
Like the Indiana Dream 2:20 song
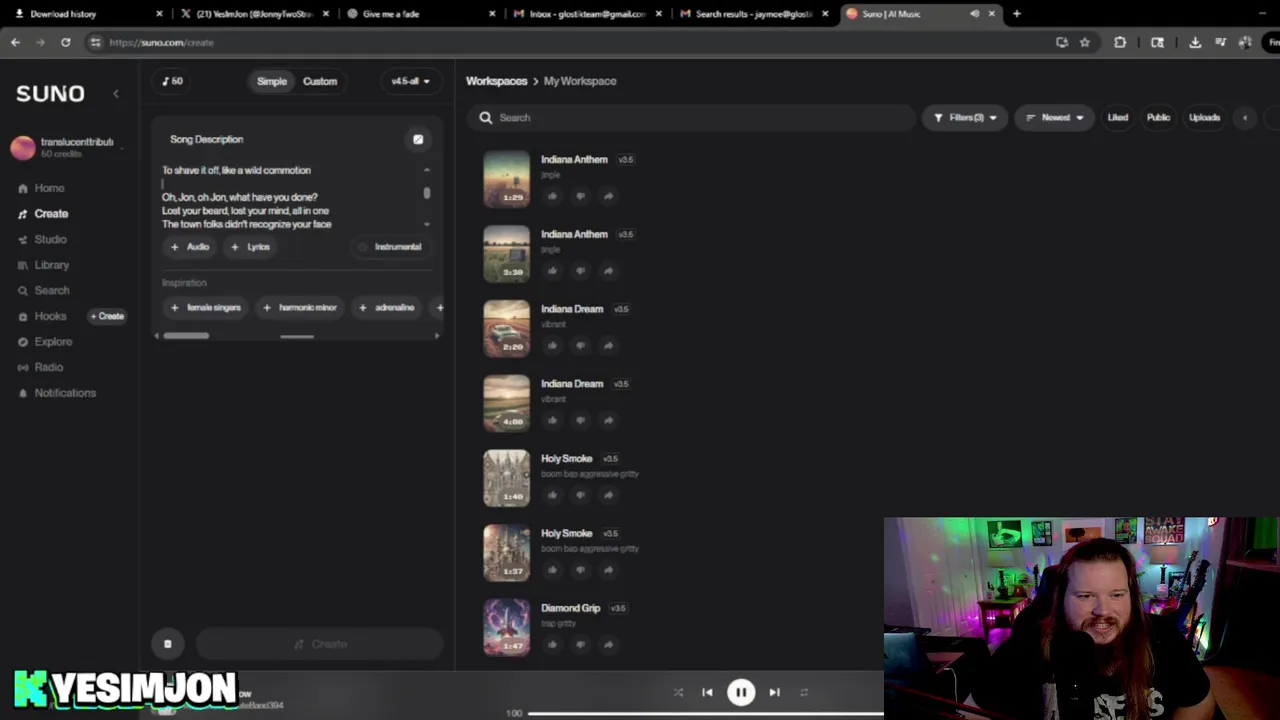click(x=552, y=346)
